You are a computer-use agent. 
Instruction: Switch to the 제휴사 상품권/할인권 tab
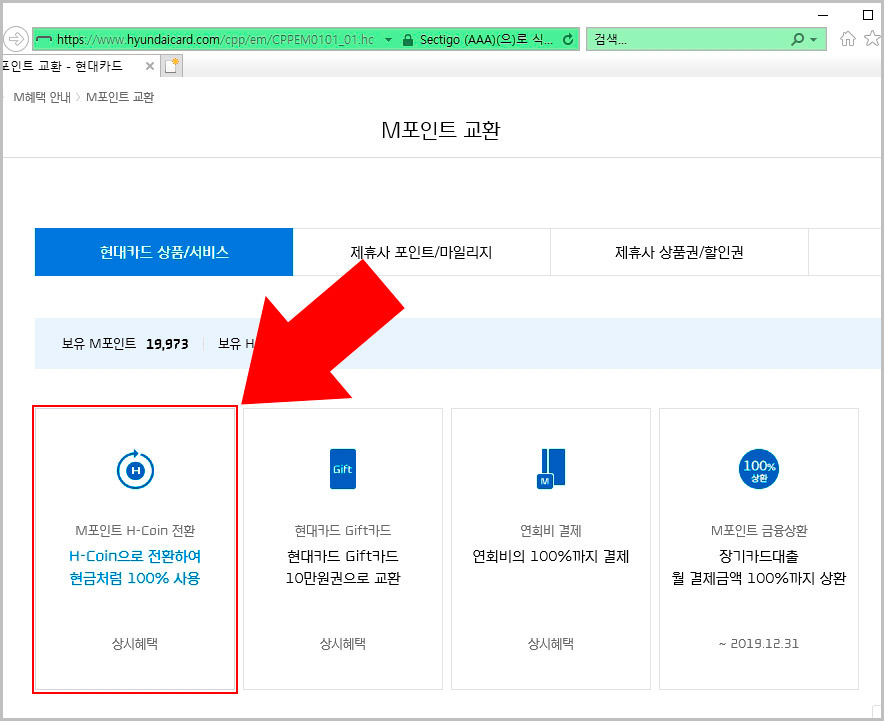click(678, 252)
